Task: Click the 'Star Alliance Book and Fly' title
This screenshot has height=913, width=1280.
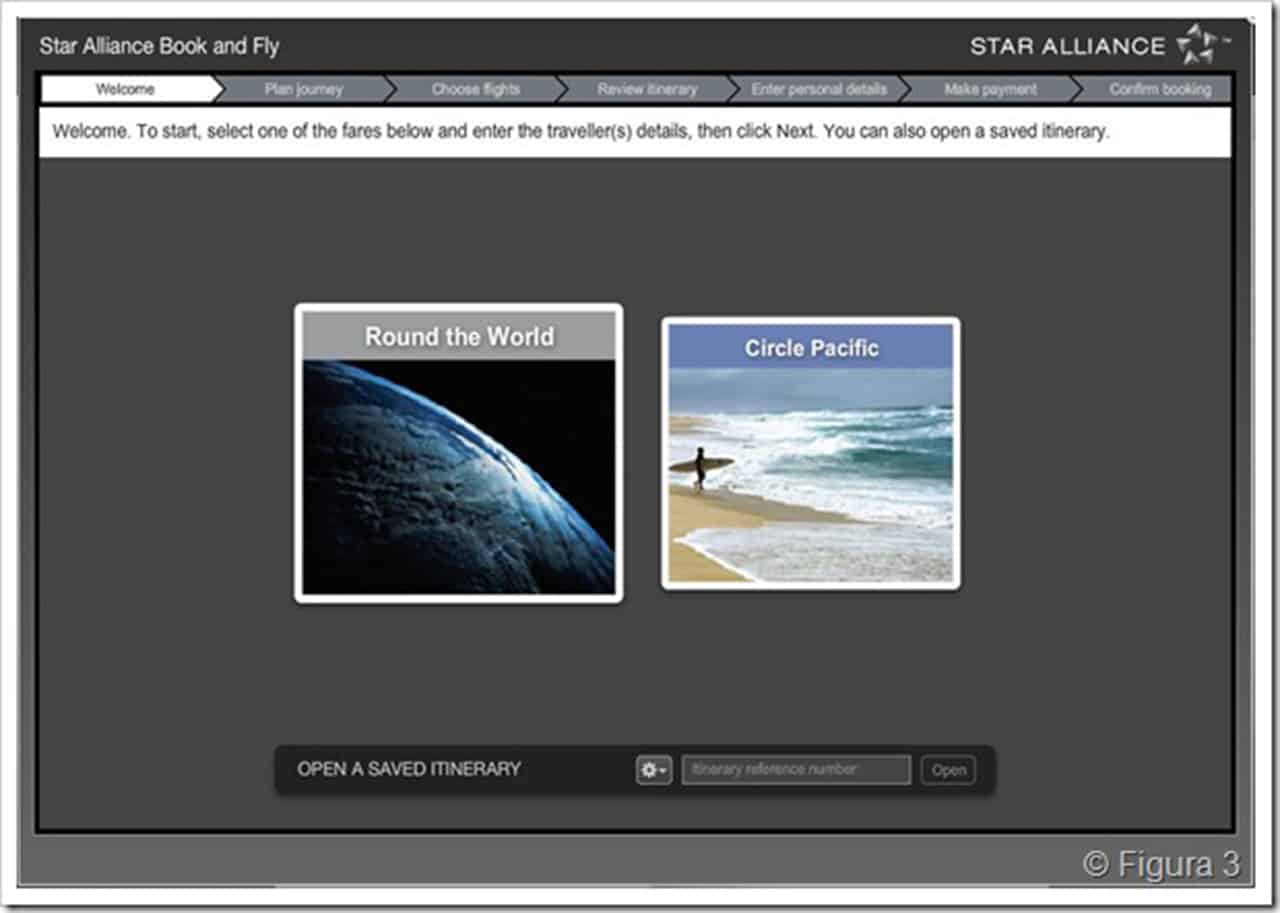Action: tap(159, 46)
